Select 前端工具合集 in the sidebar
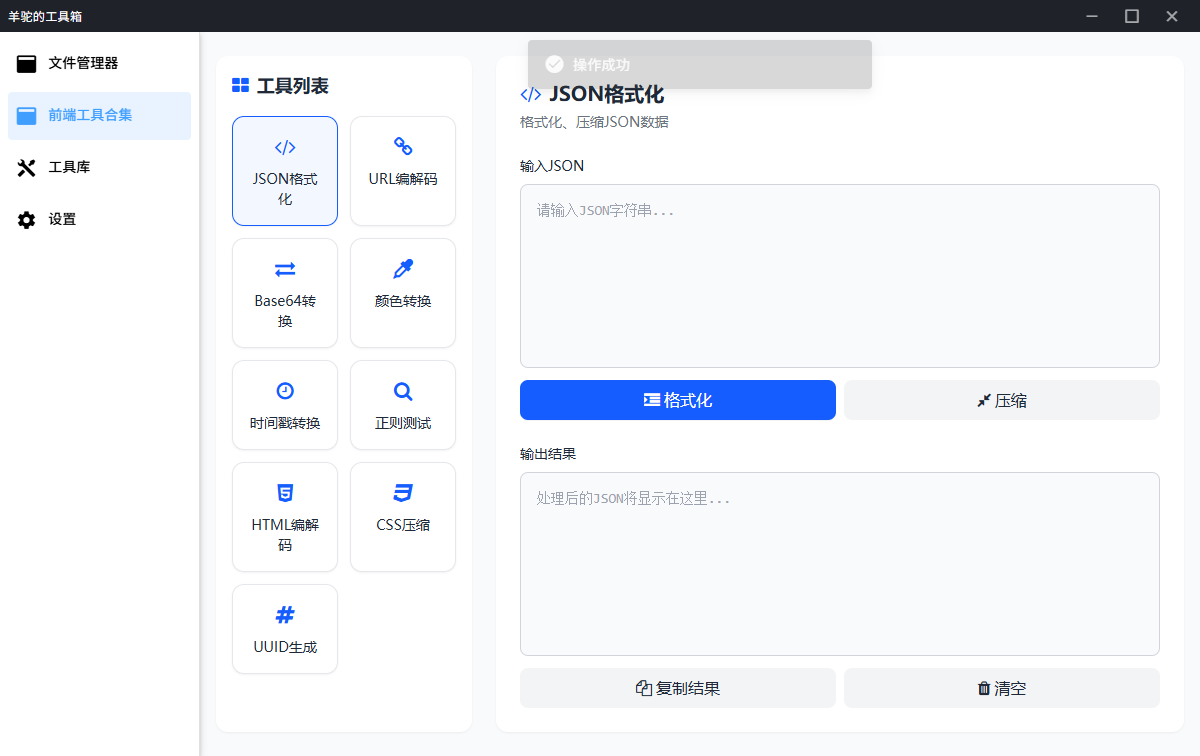1200x756 pixels. [x=99, y=116]
